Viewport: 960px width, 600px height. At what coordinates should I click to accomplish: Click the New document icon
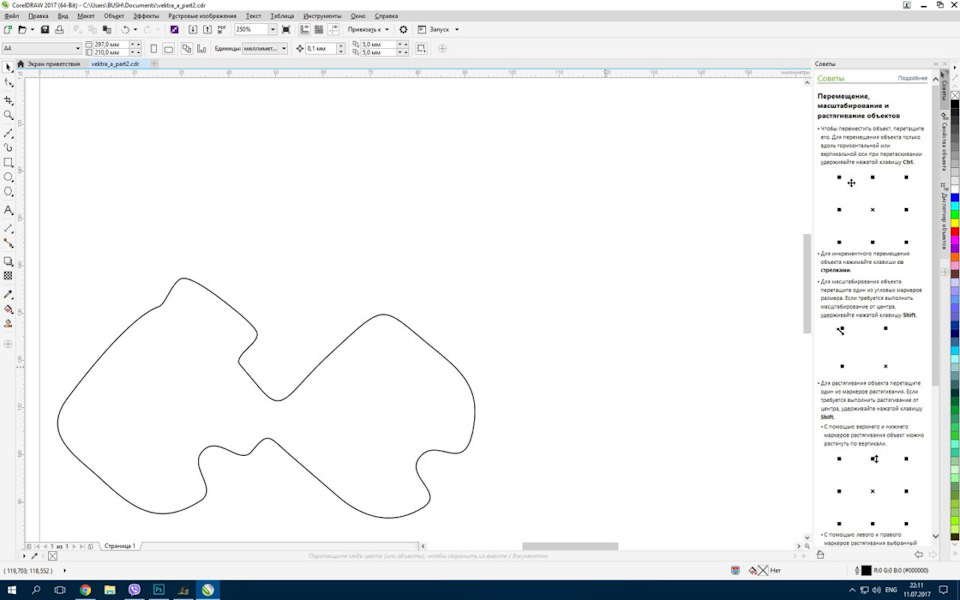click(x=7, y=29)
